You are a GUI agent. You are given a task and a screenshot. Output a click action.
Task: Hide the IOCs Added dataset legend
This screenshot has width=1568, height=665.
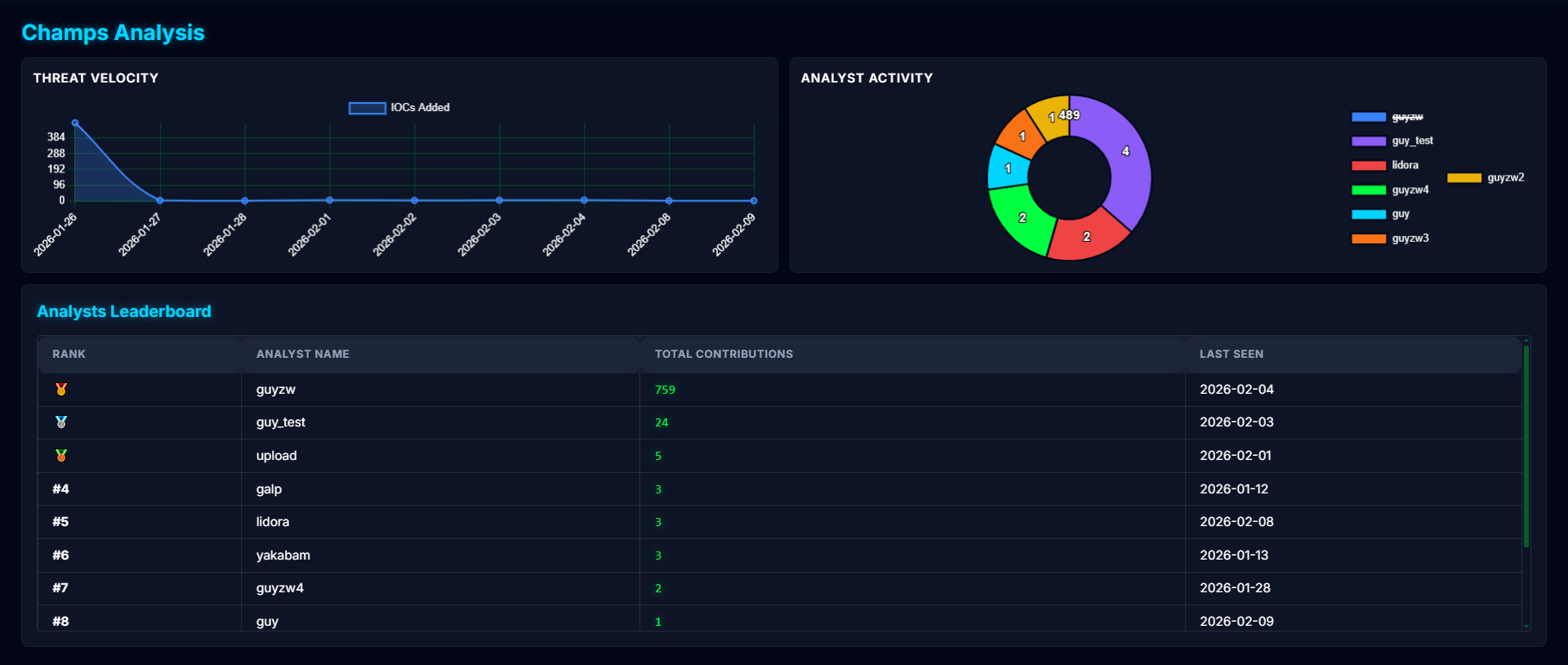pyautogui.click(x=399, y=108)
